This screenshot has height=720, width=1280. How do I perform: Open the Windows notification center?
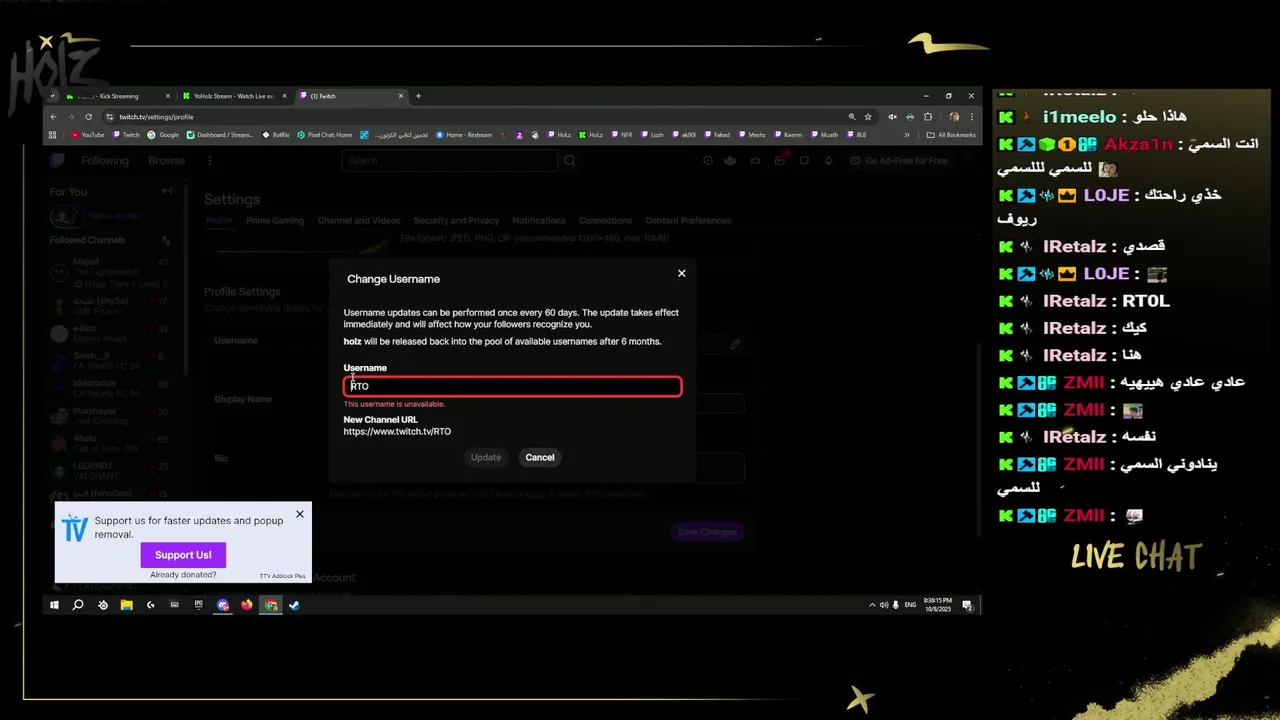coord(967,605)
